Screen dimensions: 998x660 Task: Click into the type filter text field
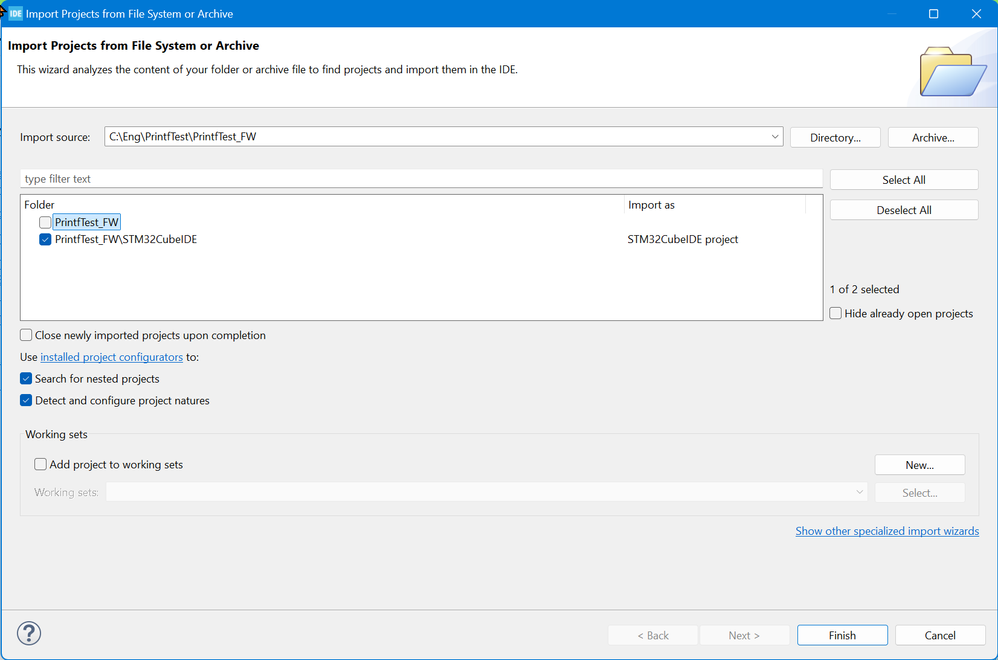click(421, 179)
